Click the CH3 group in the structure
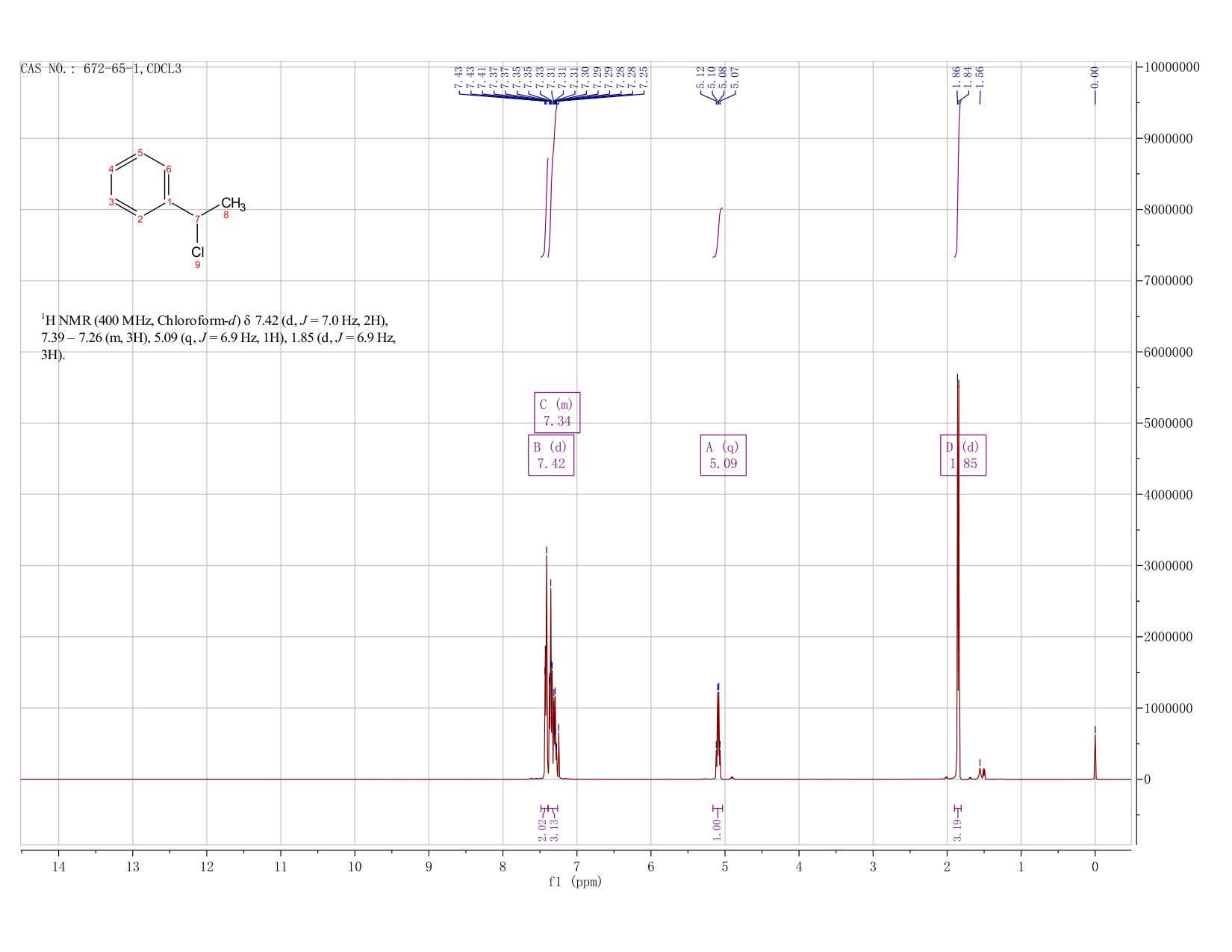This screenshot has width=1232, height=952. tap(233, 204)
